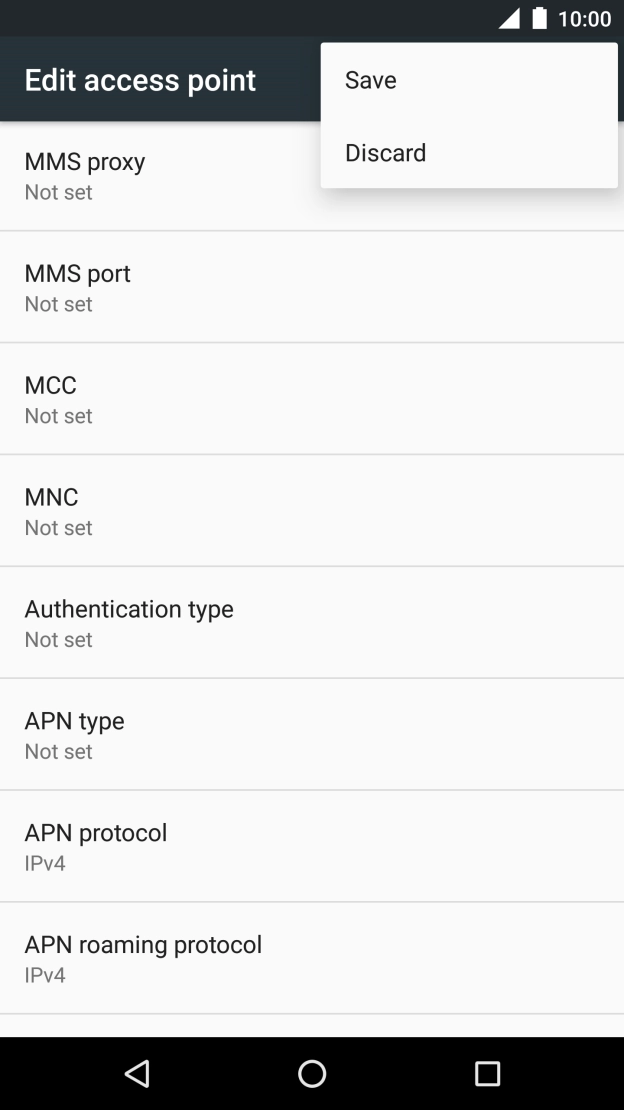
Task: Tap the 10:00 clock in status bar
Action: 584,19
